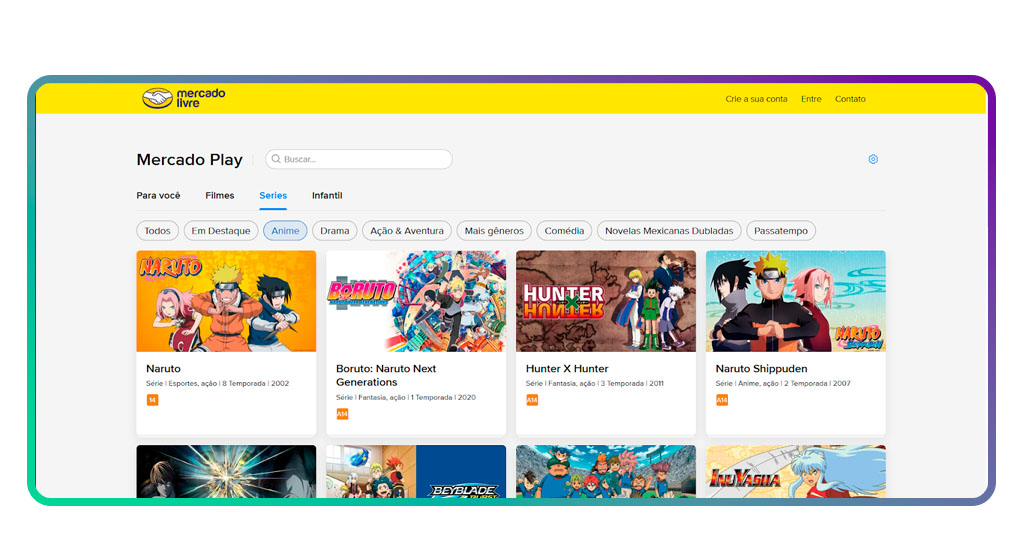Screen dimensions: 1024x536
Task: Open the Boruto series thumbnail
Action: click(x=416, y=301)
